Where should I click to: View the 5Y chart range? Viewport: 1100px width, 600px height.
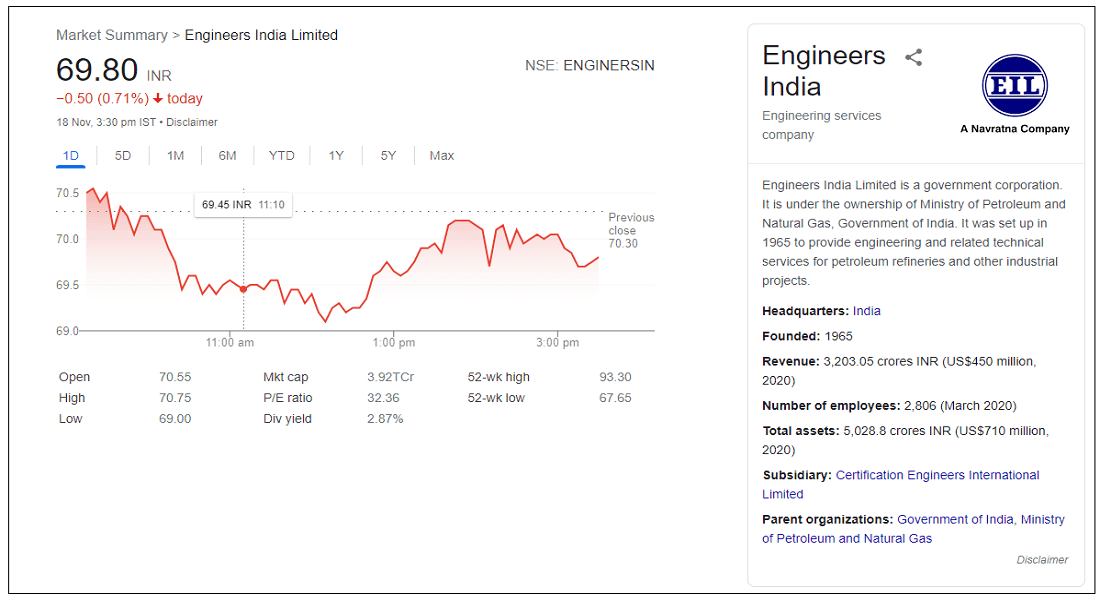(x=388, y=155)
